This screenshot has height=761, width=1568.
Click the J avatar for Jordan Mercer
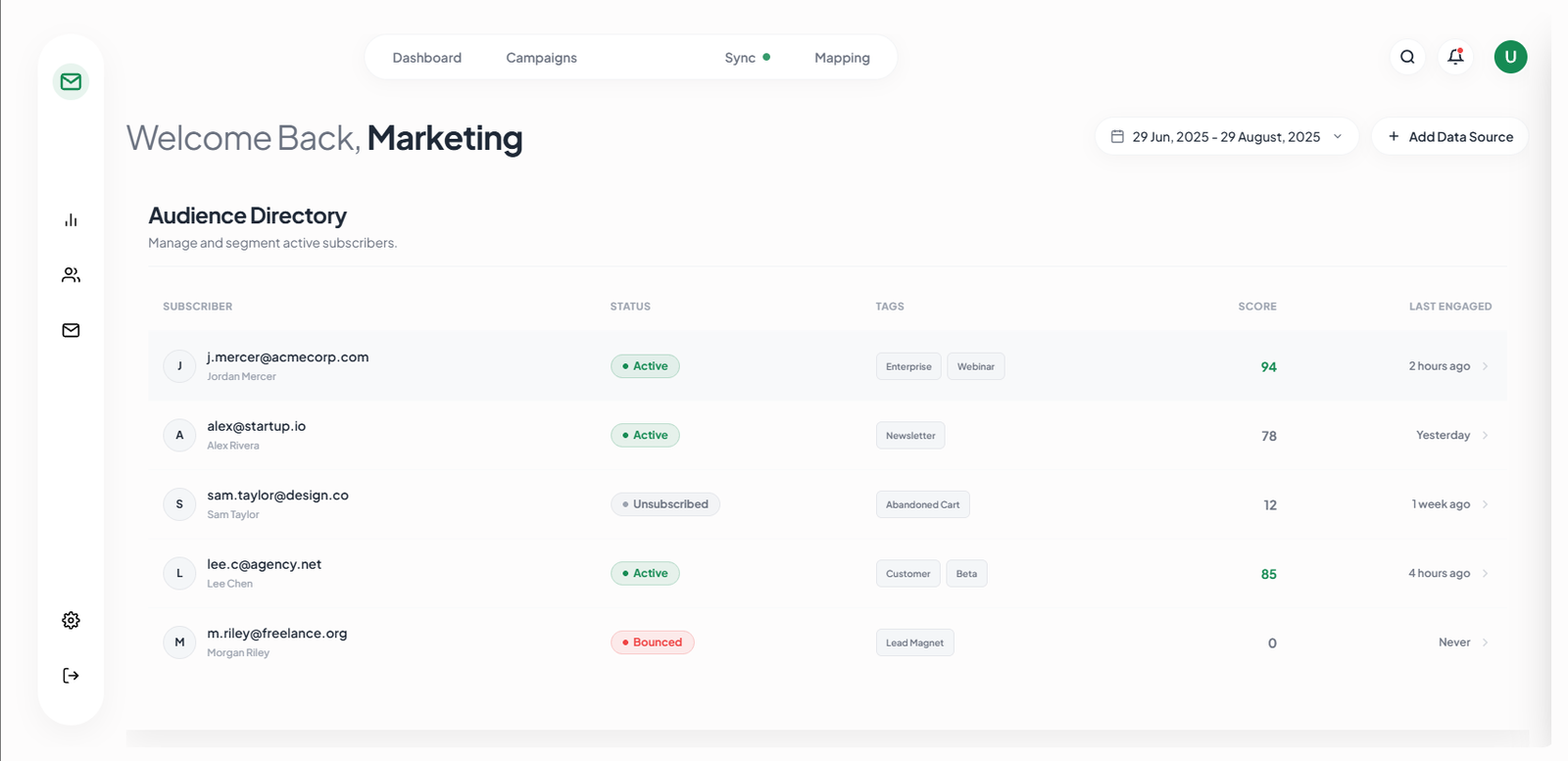coord(179,366)
